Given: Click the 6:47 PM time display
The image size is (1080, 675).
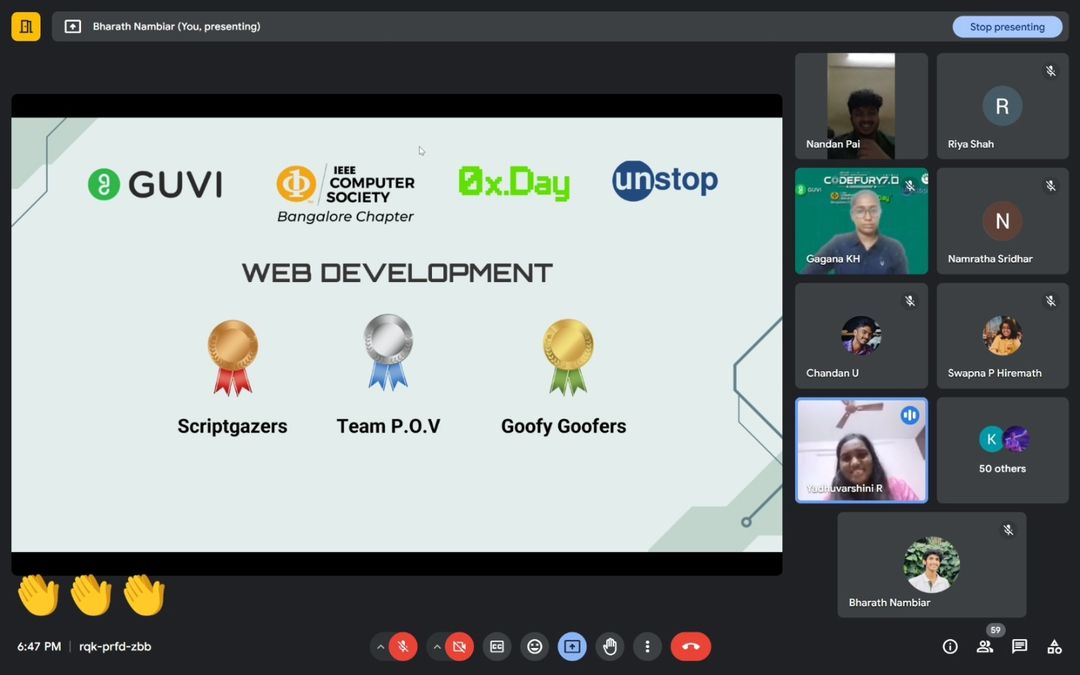Looking at the screenshot, I should [39, 646].
